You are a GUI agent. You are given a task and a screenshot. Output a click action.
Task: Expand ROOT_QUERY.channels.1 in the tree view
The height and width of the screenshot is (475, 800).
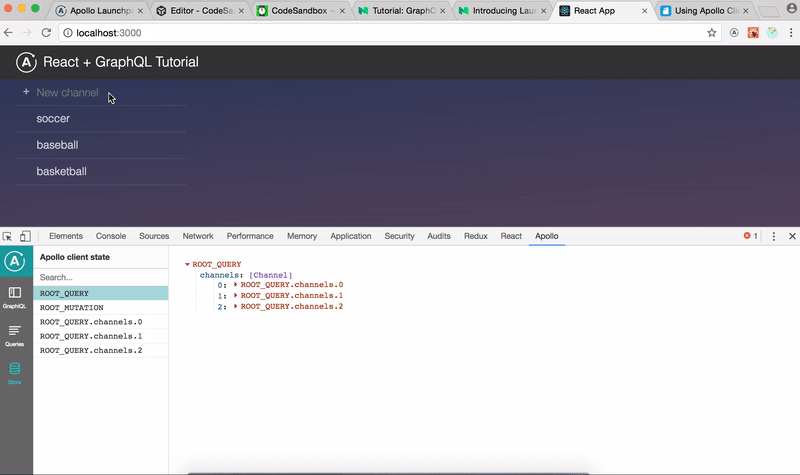click(x=235, y=295)
